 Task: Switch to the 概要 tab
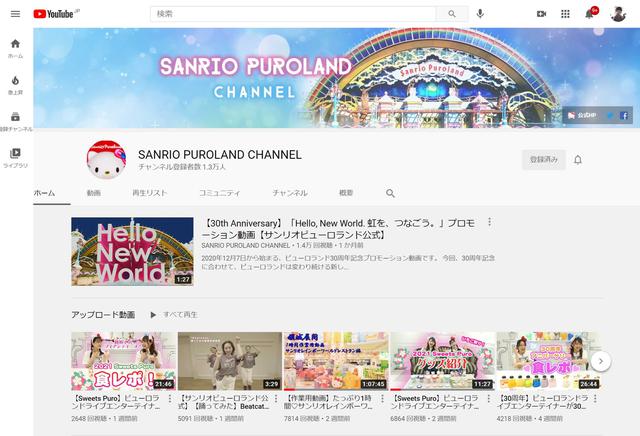pyautogui.click(x=346, y=193)
